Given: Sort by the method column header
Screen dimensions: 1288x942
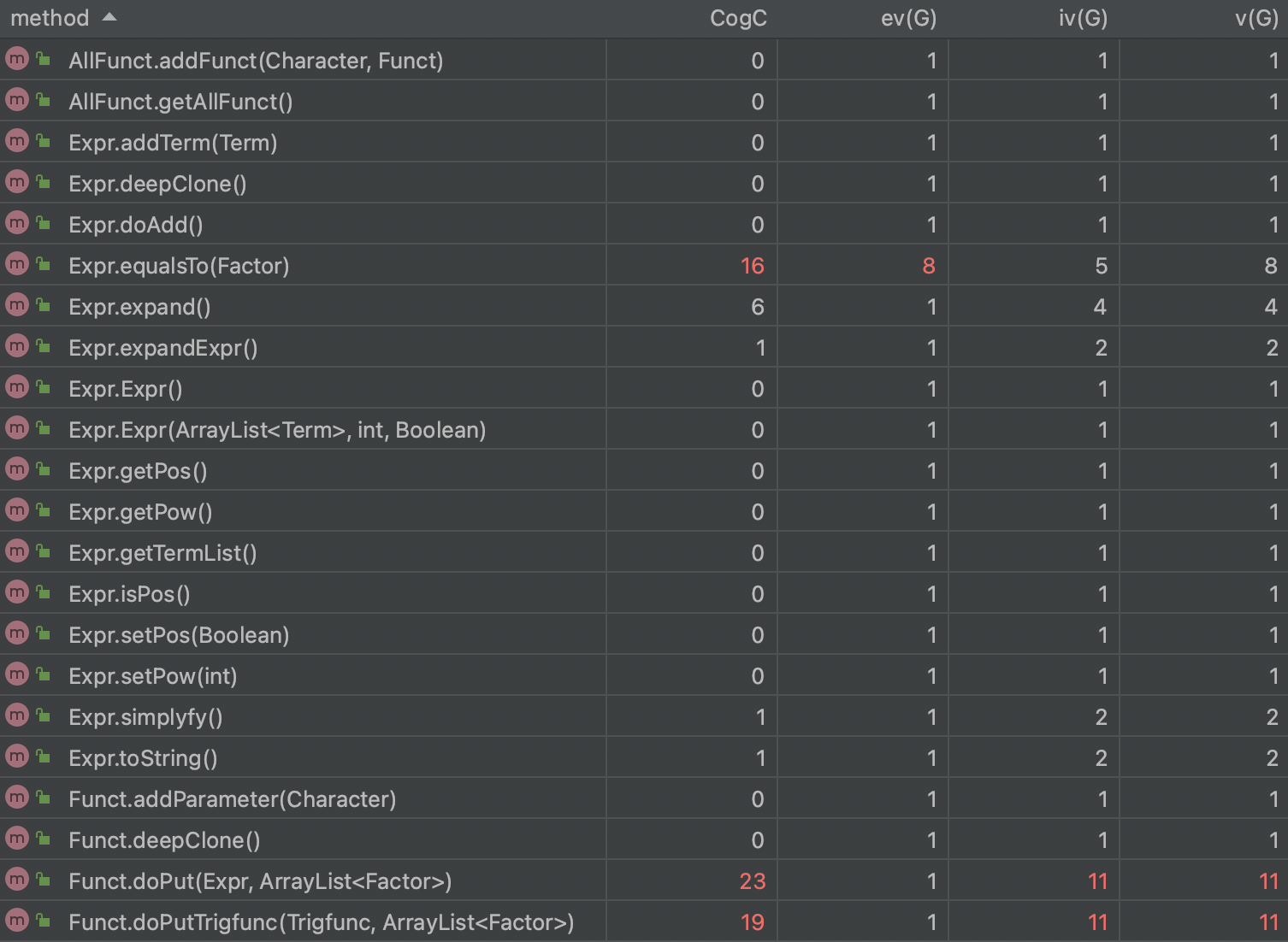Looking at the screenshot, I should pyautogui.click(x=50, y=18).
